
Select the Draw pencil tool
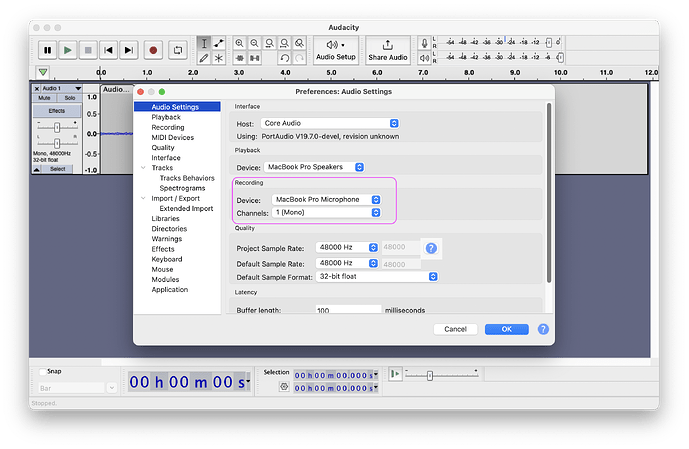pyautogui.click(x=204, y=58)
